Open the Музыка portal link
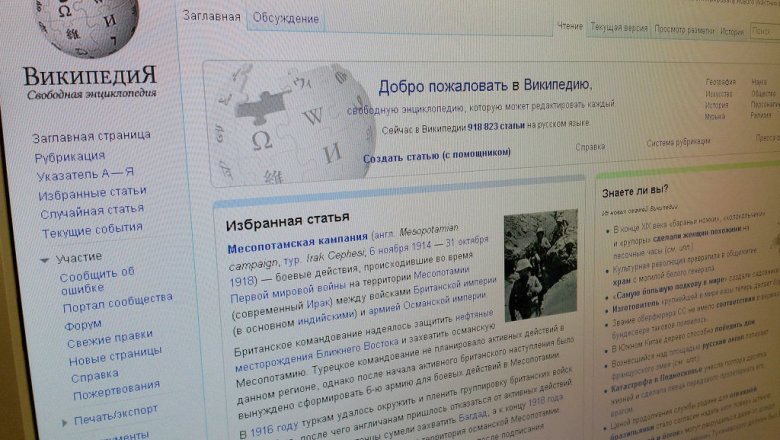The height and width of the screenshot is (440, 780). 715,116
